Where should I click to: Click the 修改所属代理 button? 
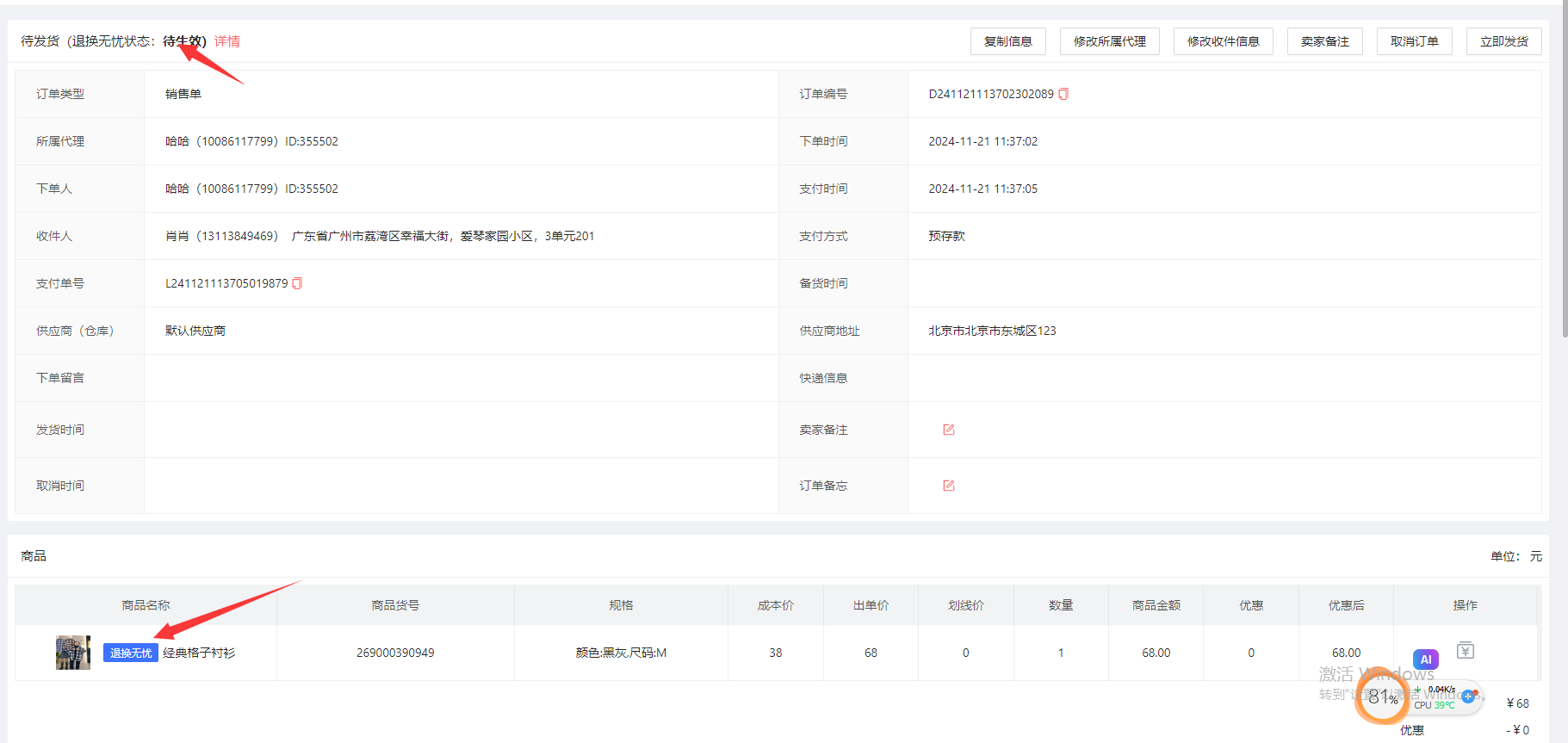(1109, 41)
